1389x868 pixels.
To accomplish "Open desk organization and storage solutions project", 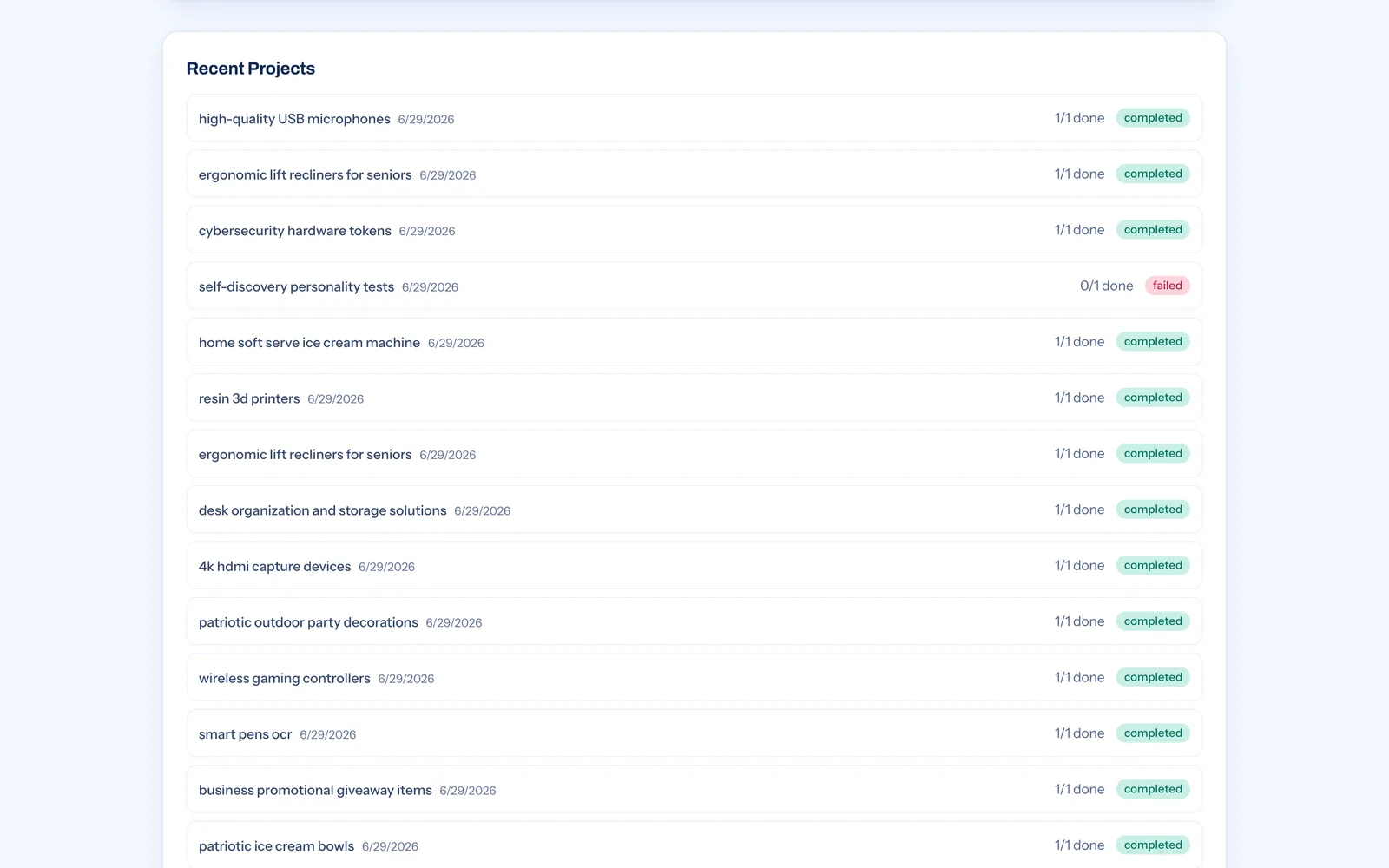I will point(694,510).
